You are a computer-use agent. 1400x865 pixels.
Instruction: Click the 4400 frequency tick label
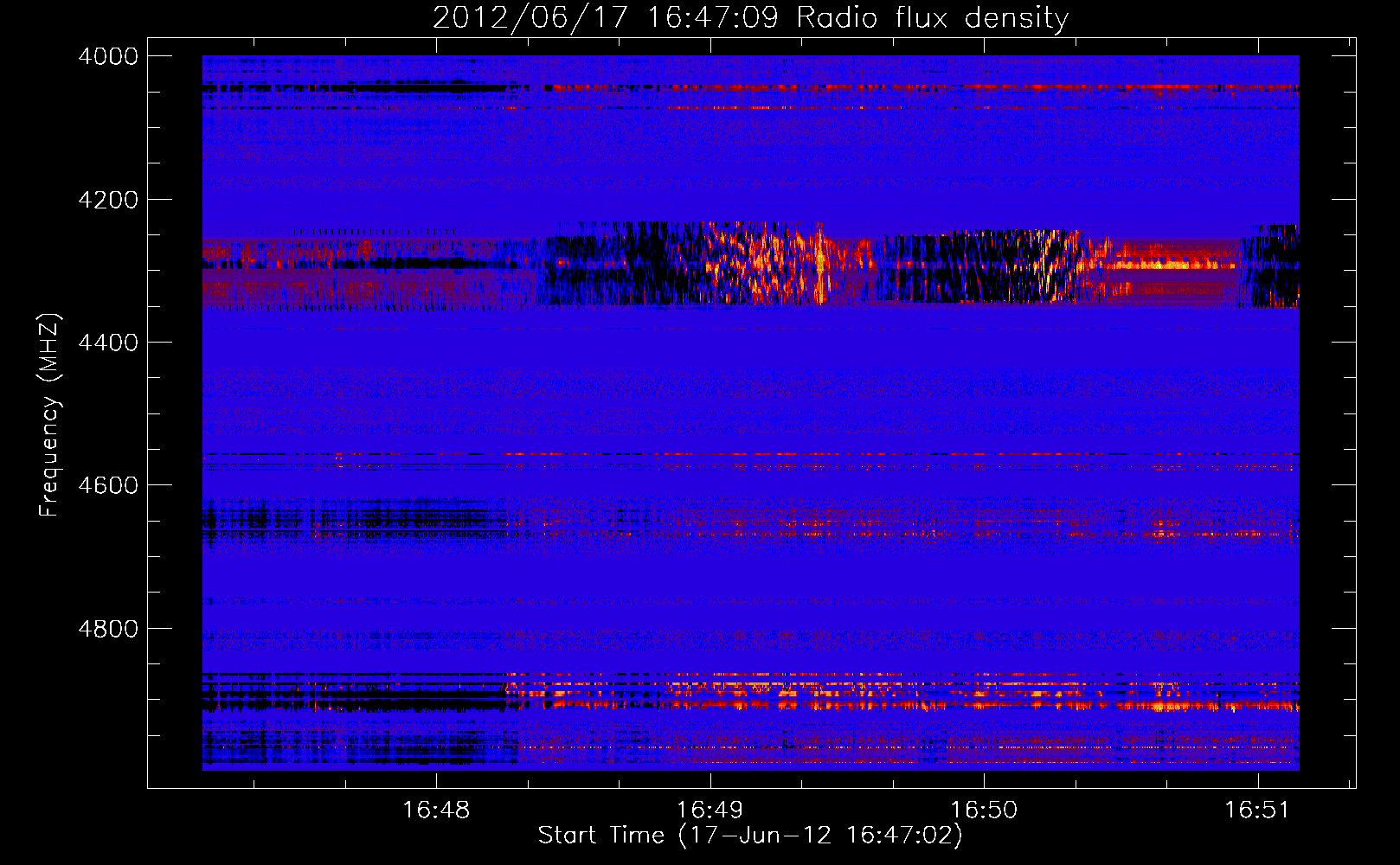(108, 343)
